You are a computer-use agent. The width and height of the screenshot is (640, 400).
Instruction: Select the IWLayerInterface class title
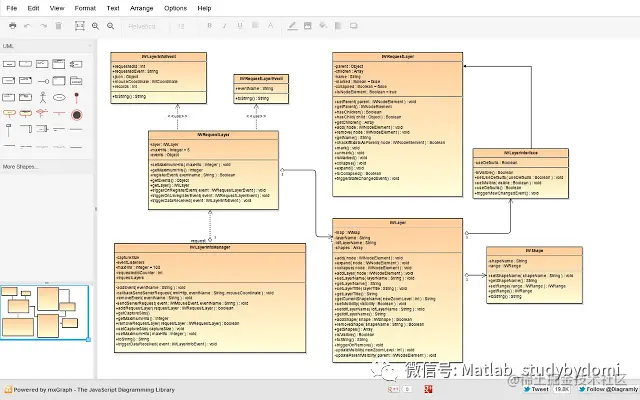tap(520, 153)
